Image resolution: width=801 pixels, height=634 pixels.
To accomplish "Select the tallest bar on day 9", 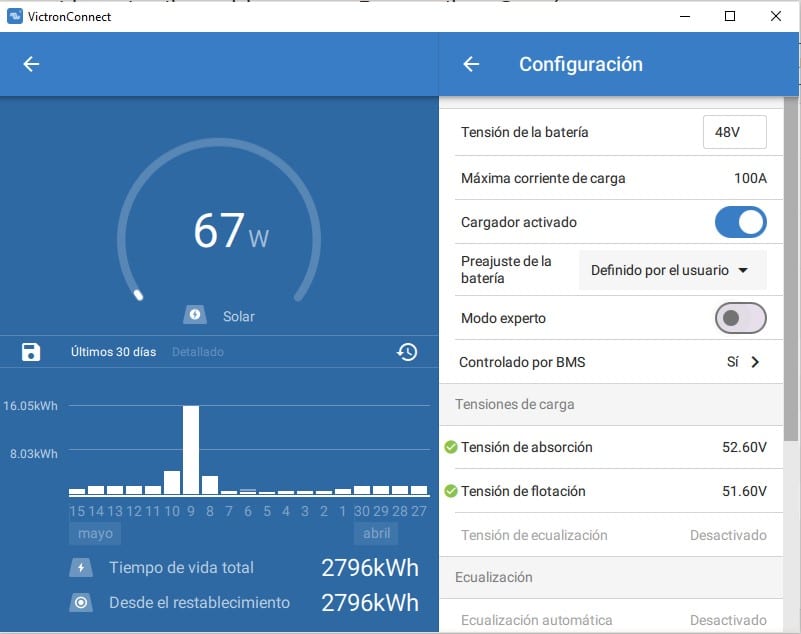I will (x=190, y=450).
